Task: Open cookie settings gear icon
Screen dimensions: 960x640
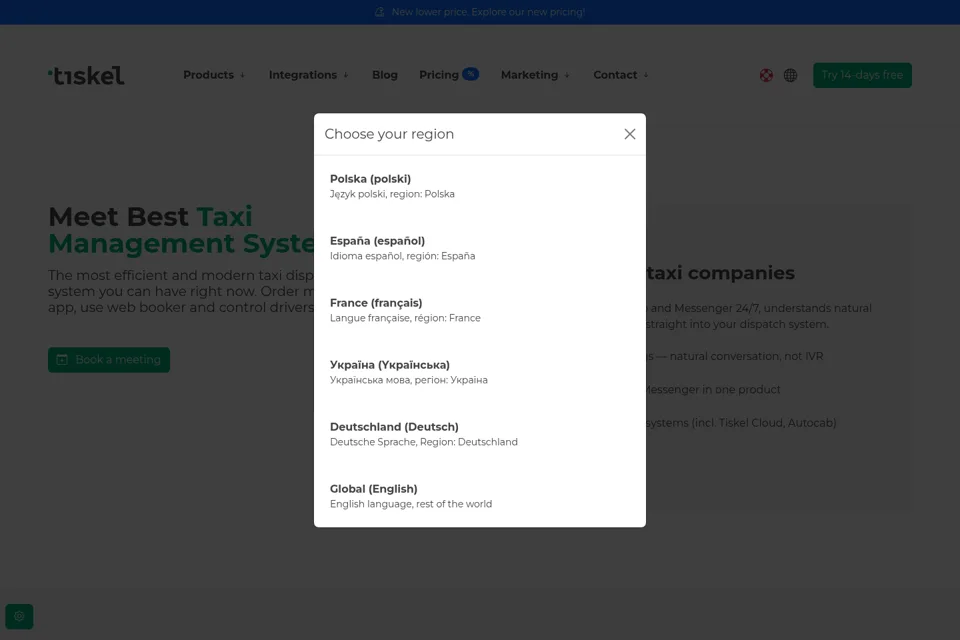Action: tap(20, 616)
